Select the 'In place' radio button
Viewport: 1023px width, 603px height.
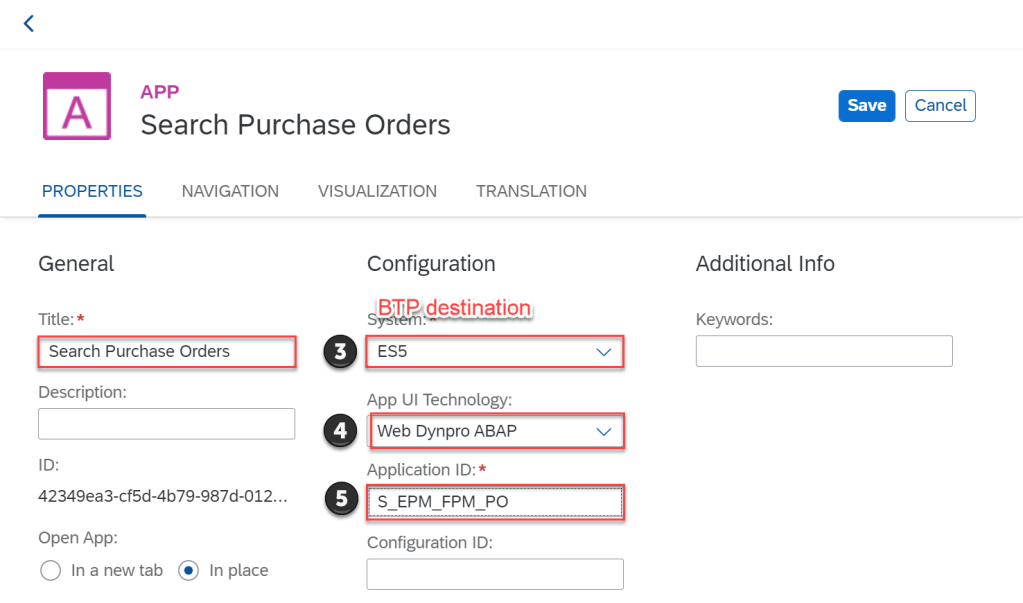pos(188,570)
